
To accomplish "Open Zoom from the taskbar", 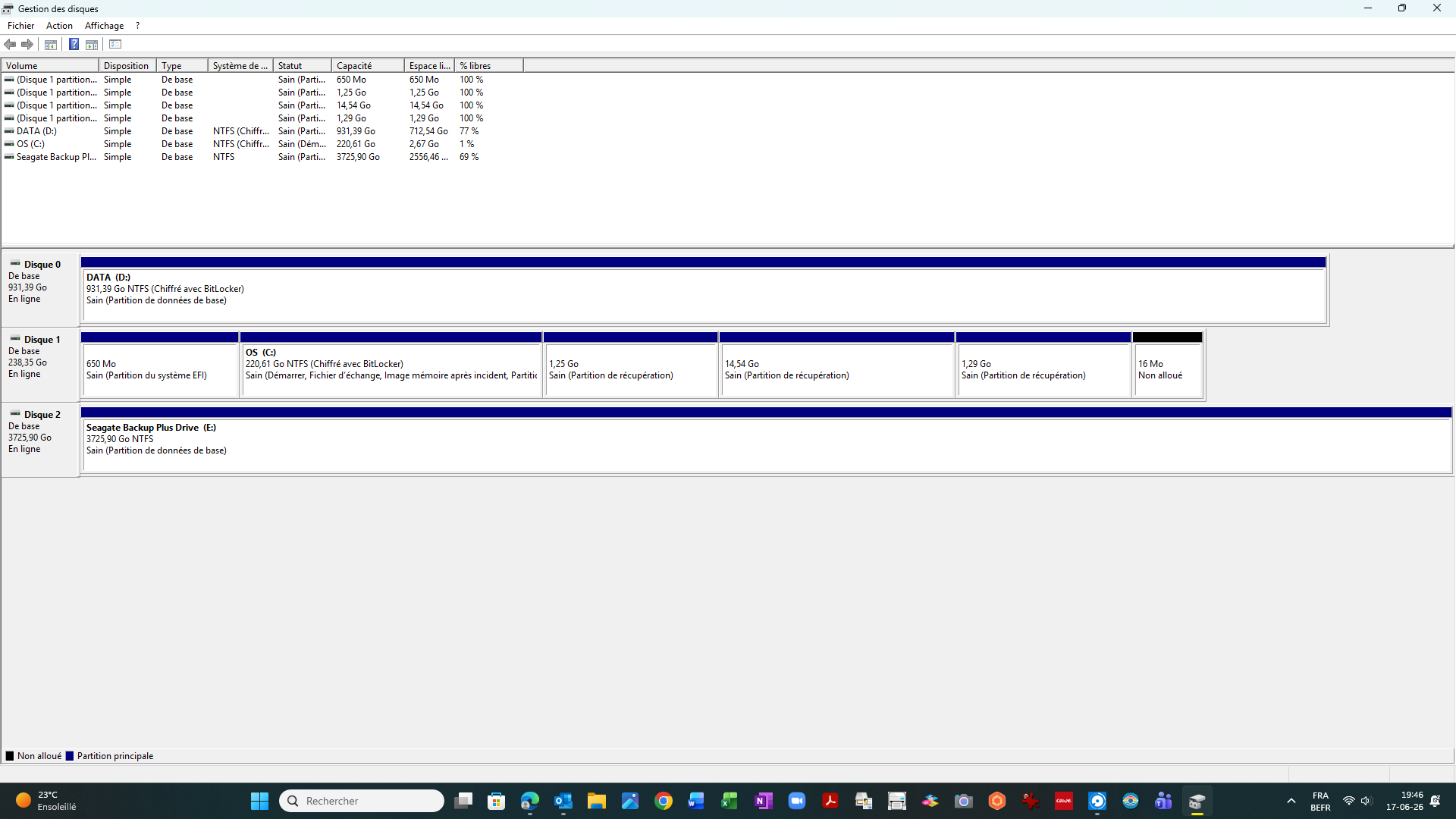I will (x=797, y=801).
